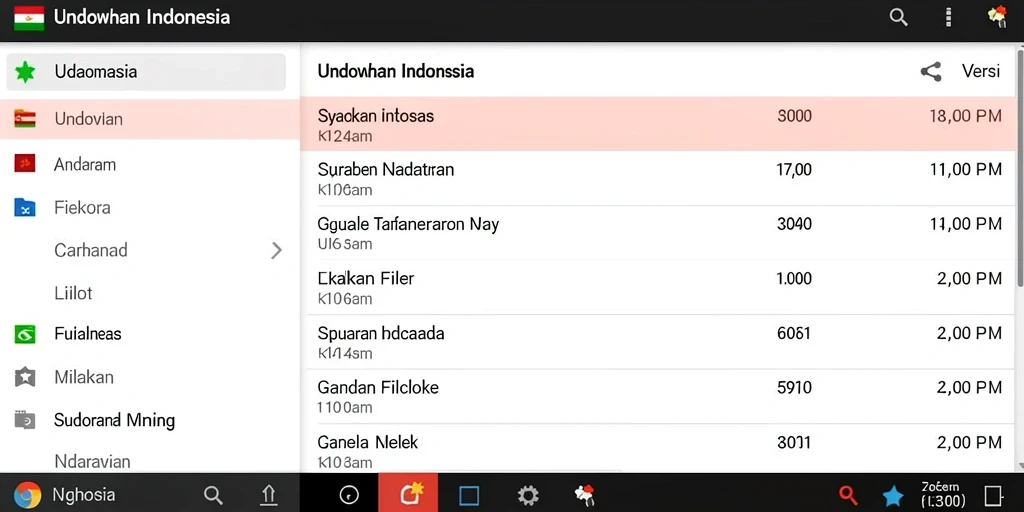Click the 18,00 PM time value
This screenshot has width=1024, height=512.
click(965, 116)
